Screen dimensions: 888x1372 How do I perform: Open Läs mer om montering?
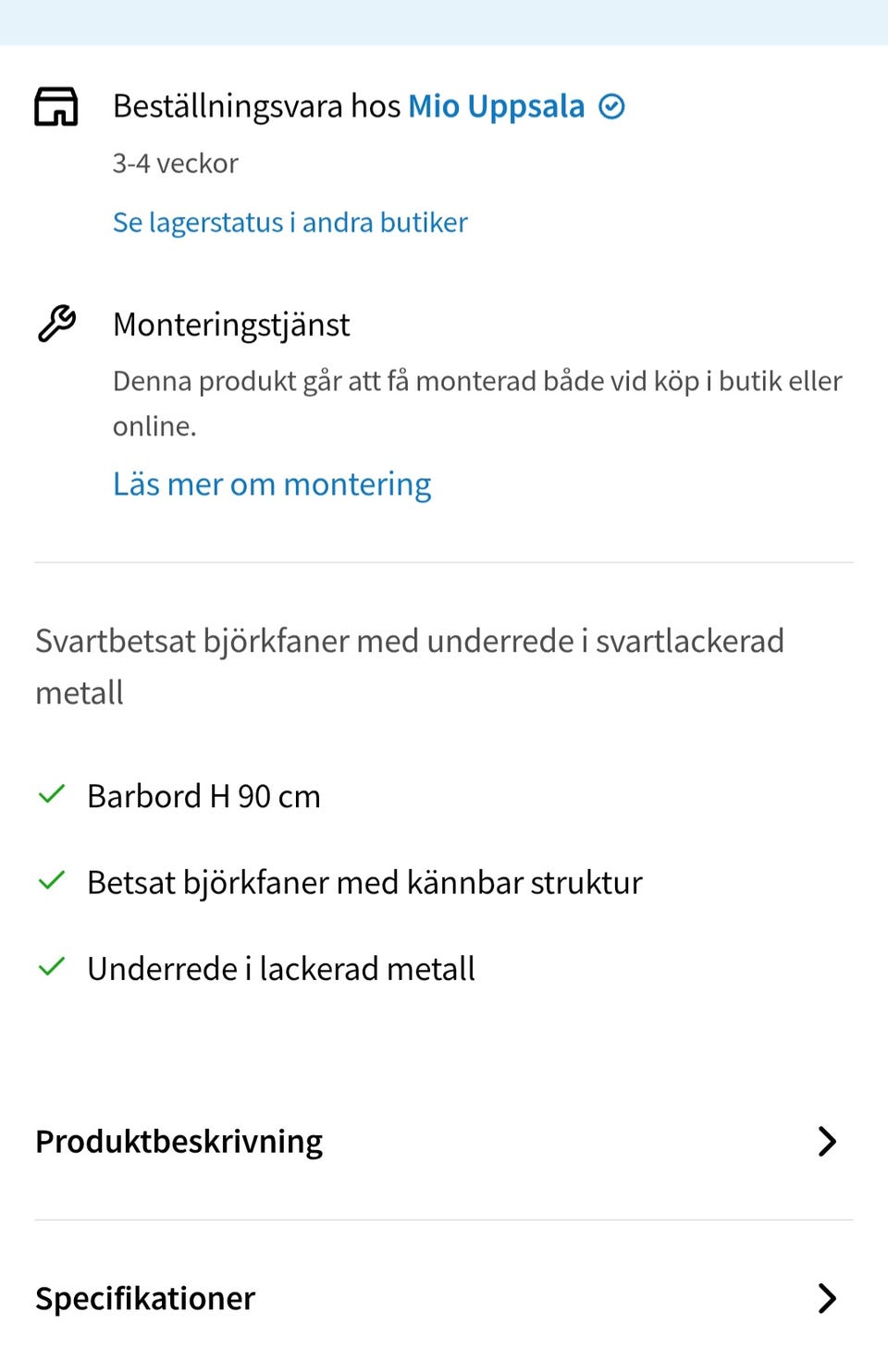click(272, 484)
